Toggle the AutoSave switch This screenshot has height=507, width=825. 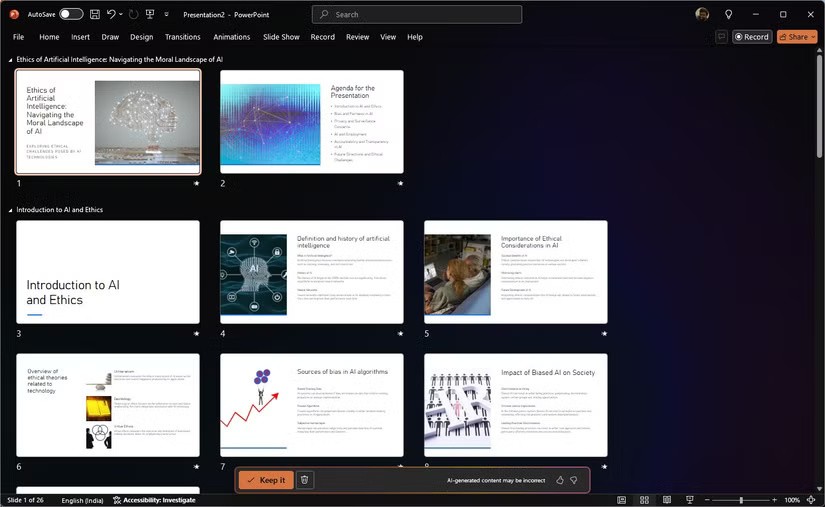pos(71,15)
